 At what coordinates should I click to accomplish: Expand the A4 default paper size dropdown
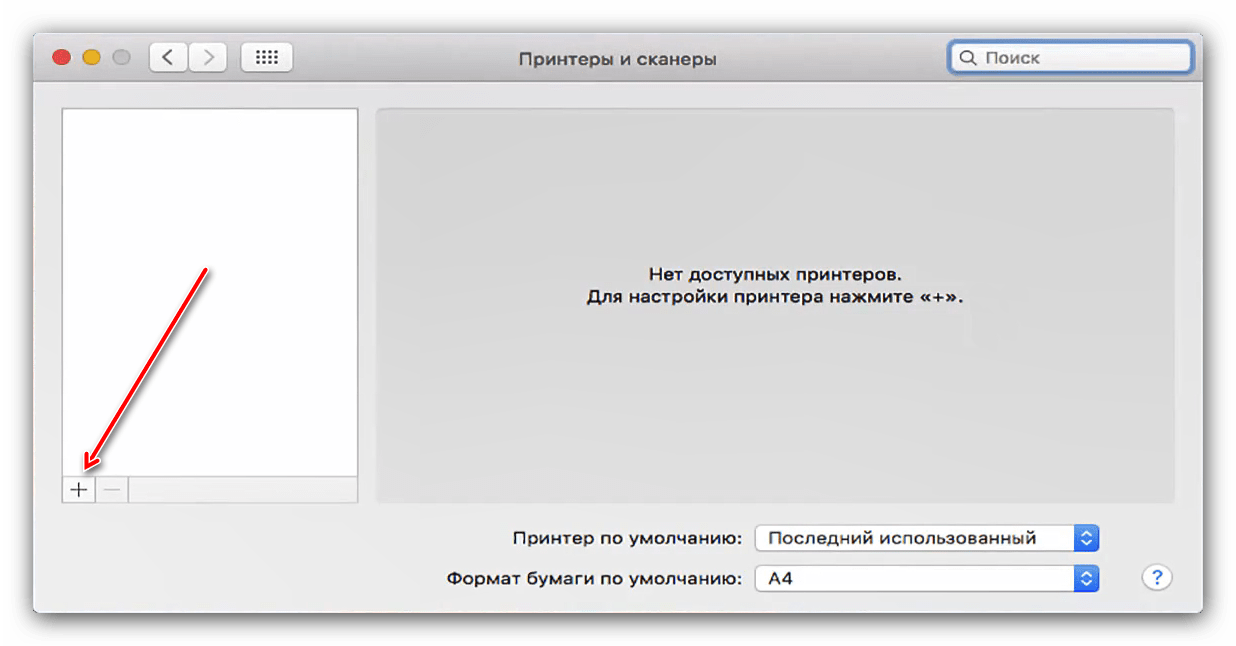click(915, 578)
